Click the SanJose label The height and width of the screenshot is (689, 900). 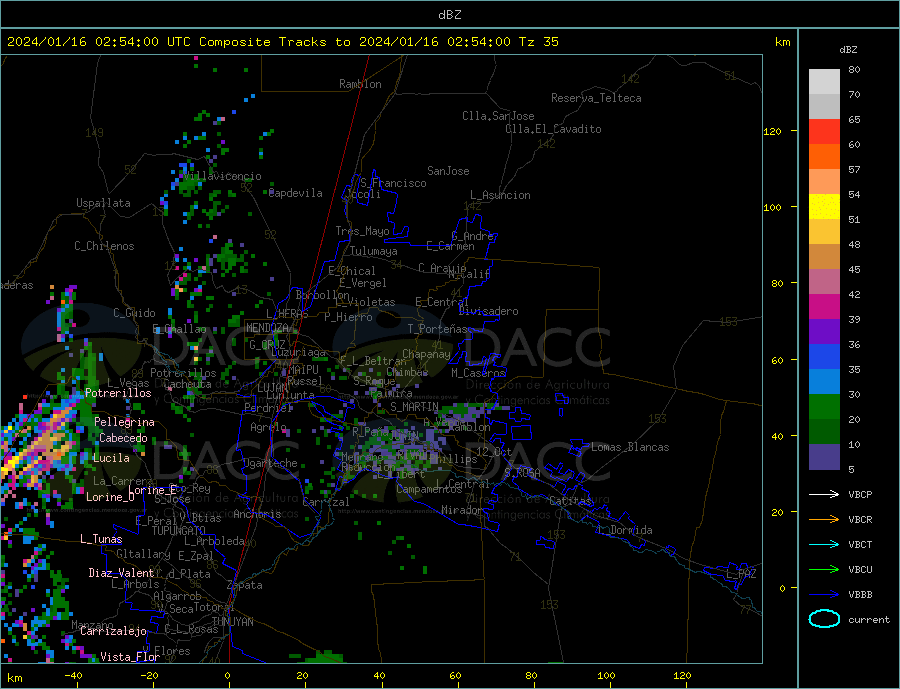tap(448, 171)
